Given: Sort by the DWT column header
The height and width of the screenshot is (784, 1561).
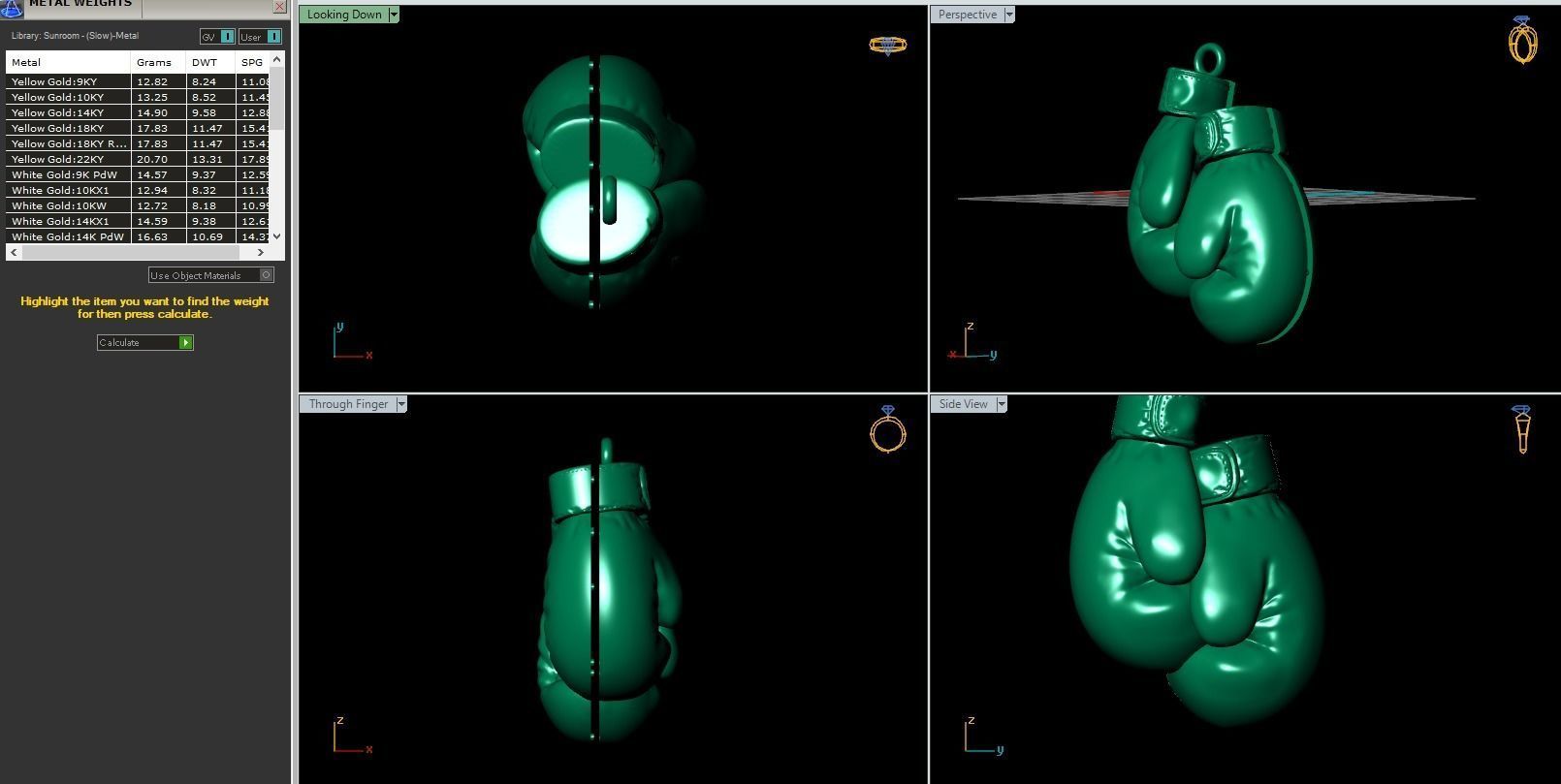Looking at the screenshot, I should (210, 62).
